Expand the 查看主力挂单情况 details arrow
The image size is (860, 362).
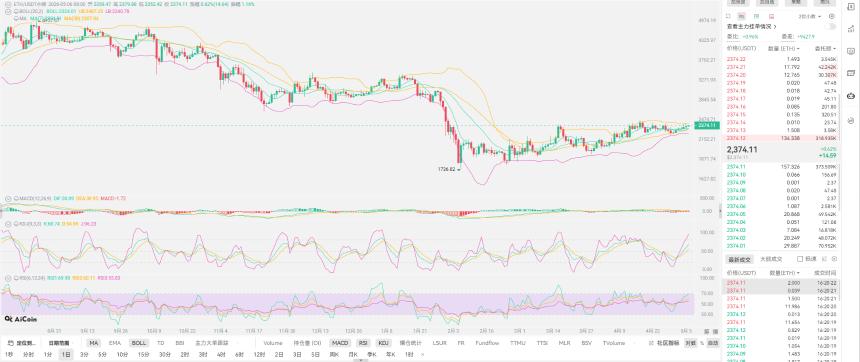point(774,26)
